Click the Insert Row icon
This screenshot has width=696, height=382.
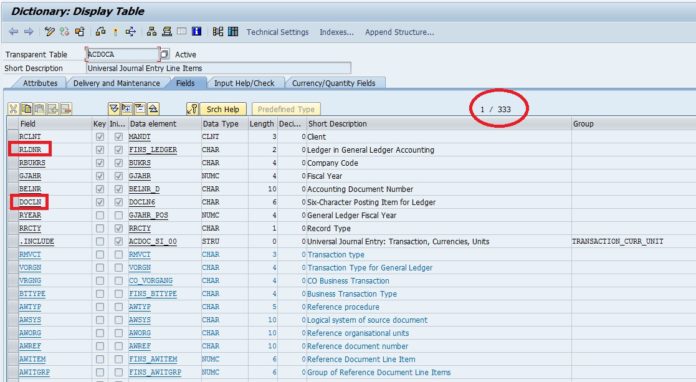pos(53,109)
